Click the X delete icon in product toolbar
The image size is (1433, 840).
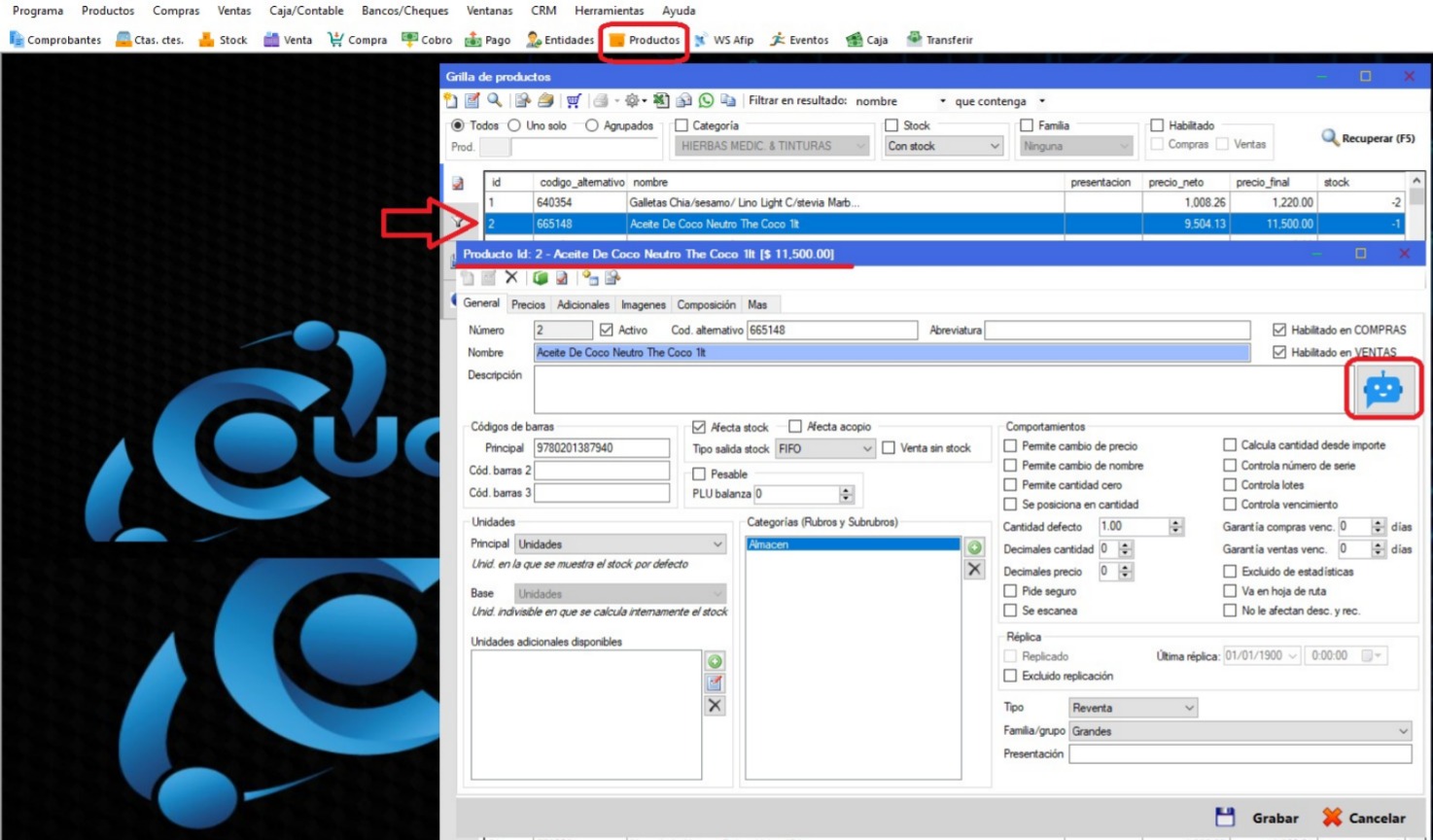coord(511,278)
